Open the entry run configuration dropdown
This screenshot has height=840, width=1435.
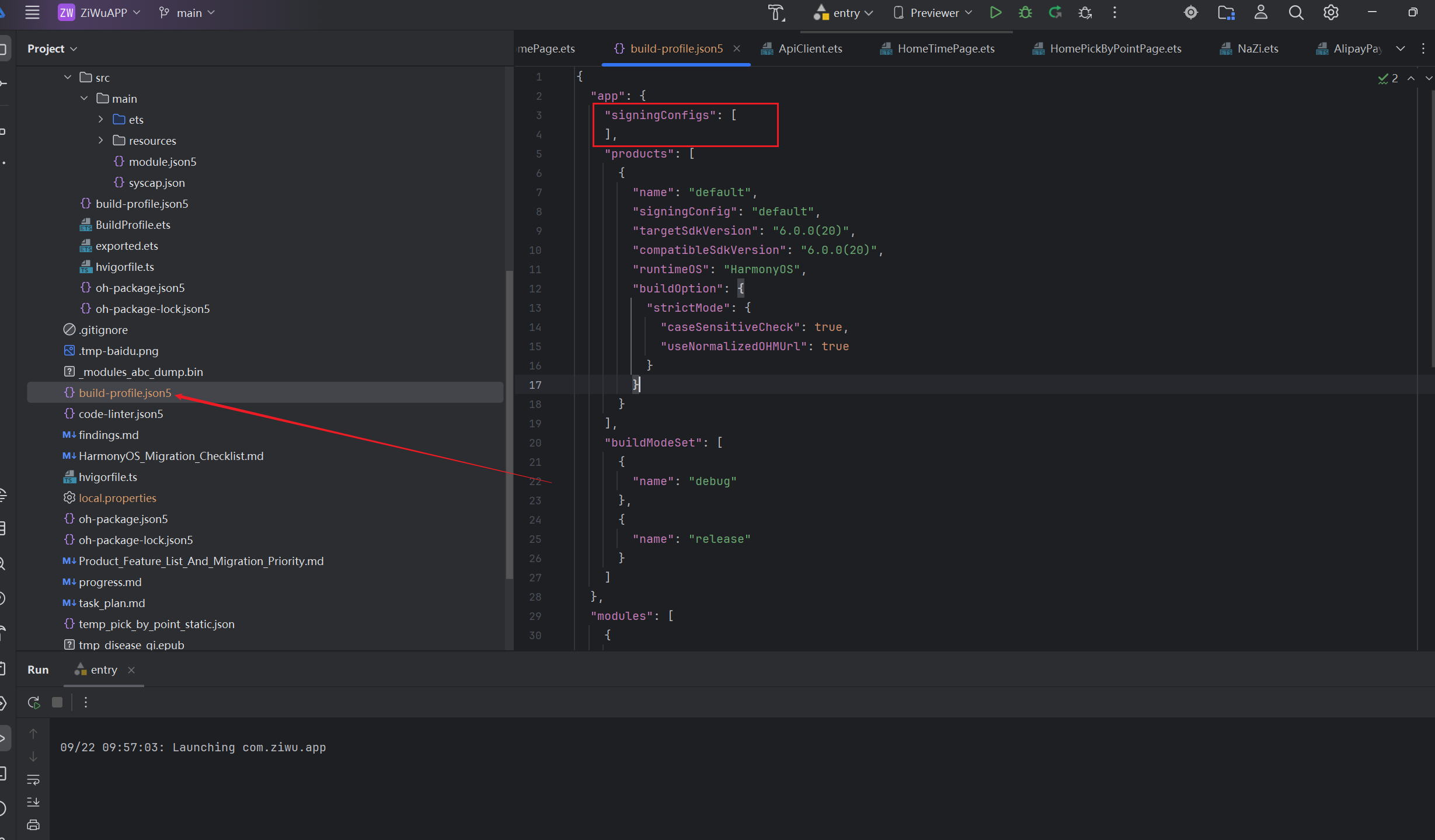point(843,12)
